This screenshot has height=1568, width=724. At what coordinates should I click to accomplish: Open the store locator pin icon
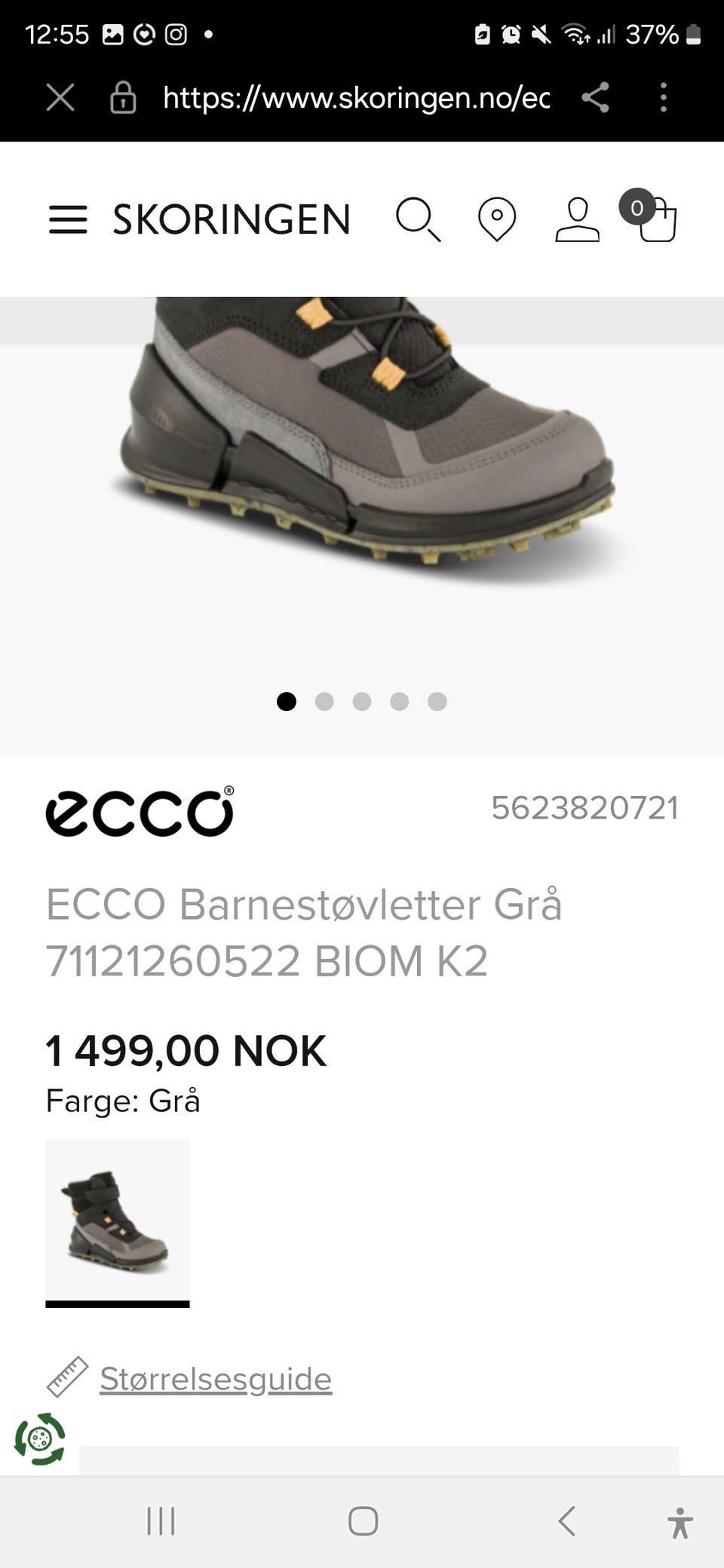[497, 219]
